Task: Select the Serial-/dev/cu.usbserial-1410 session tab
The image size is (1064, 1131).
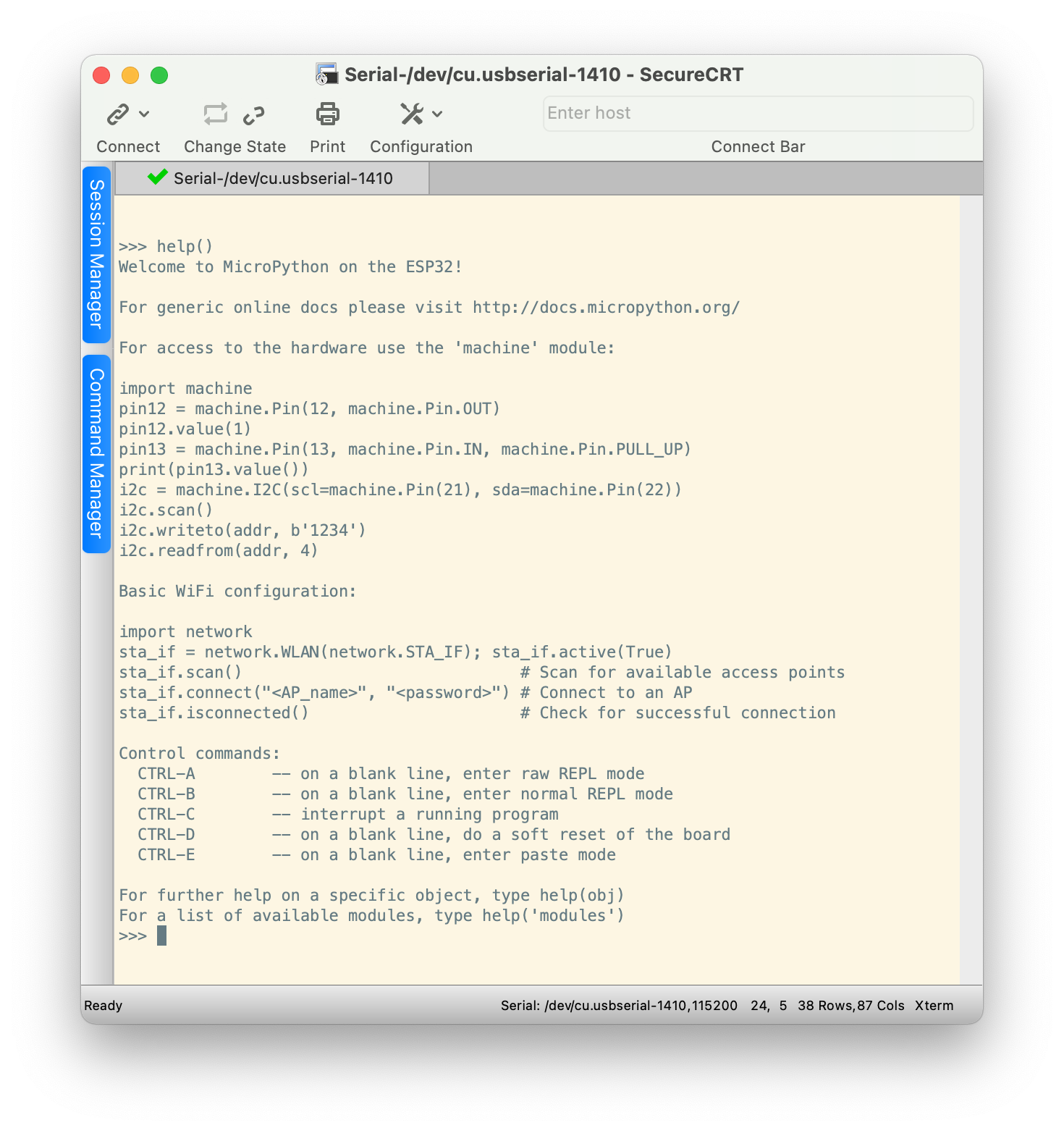Action: click(282, 179)
